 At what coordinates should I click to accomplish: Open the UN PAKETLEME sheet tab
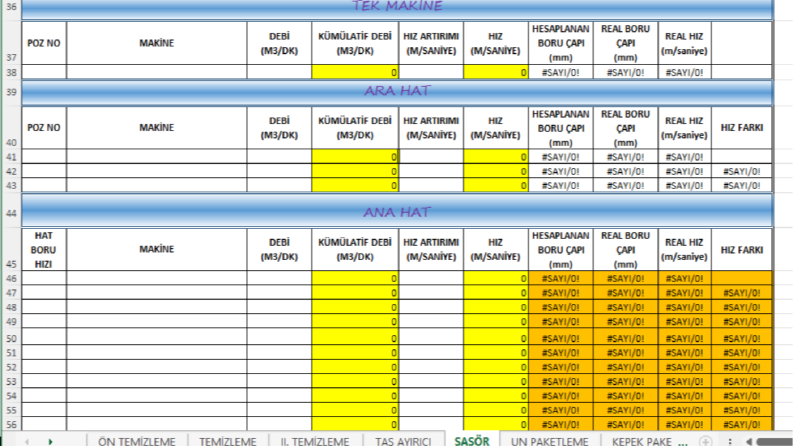click(x=549, y=441)
